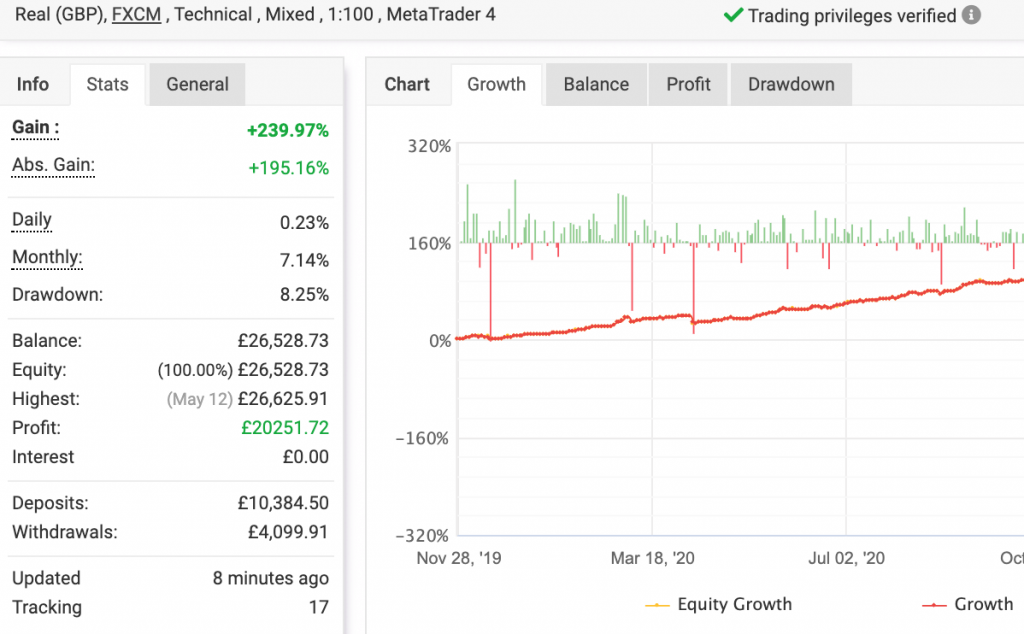
Task: Select the Growth chart tab
Action: pyautogui.click(x=496, y=84)
